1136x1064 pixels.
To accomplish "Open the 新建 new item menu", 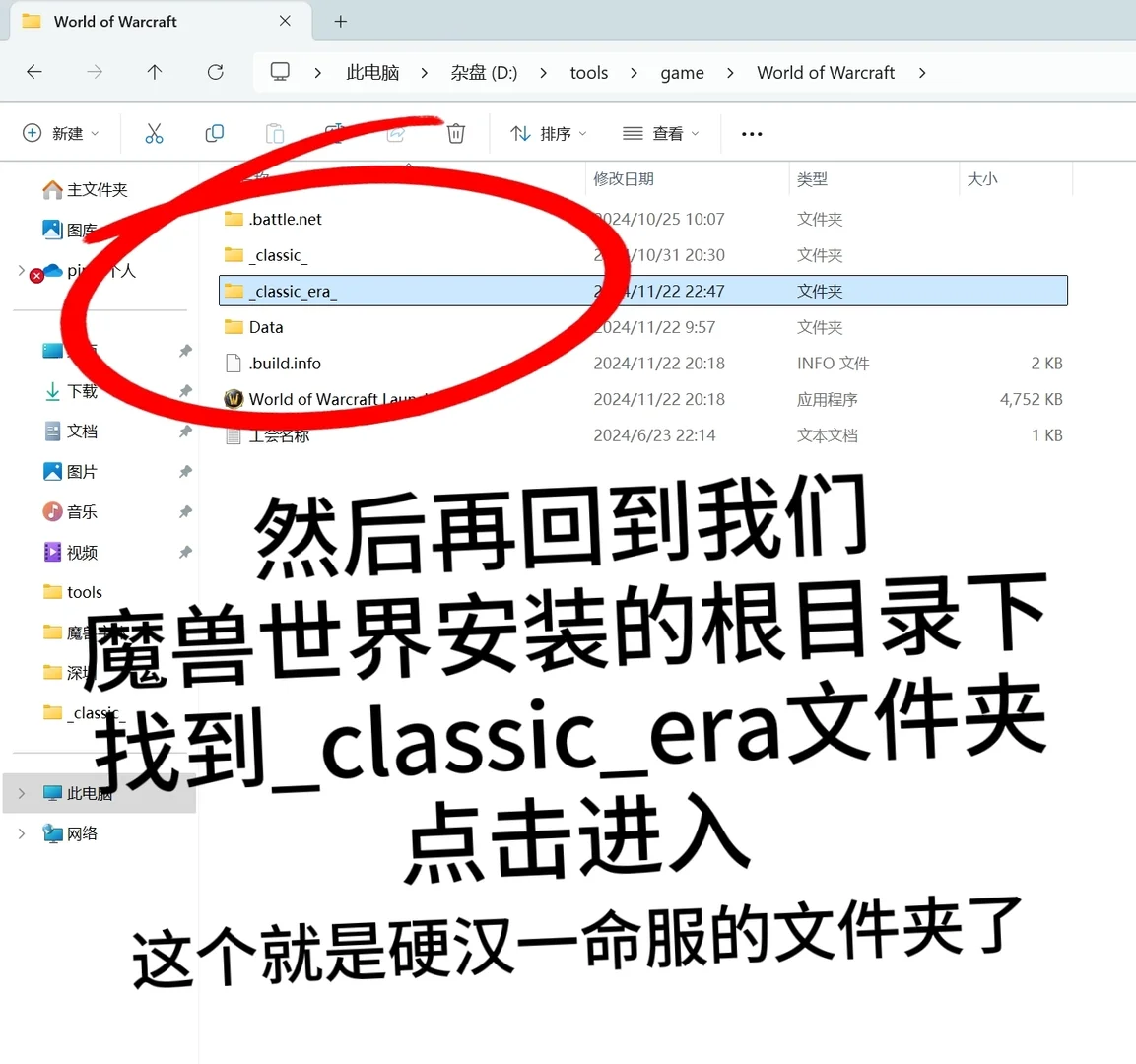I will tap(61, 133).
